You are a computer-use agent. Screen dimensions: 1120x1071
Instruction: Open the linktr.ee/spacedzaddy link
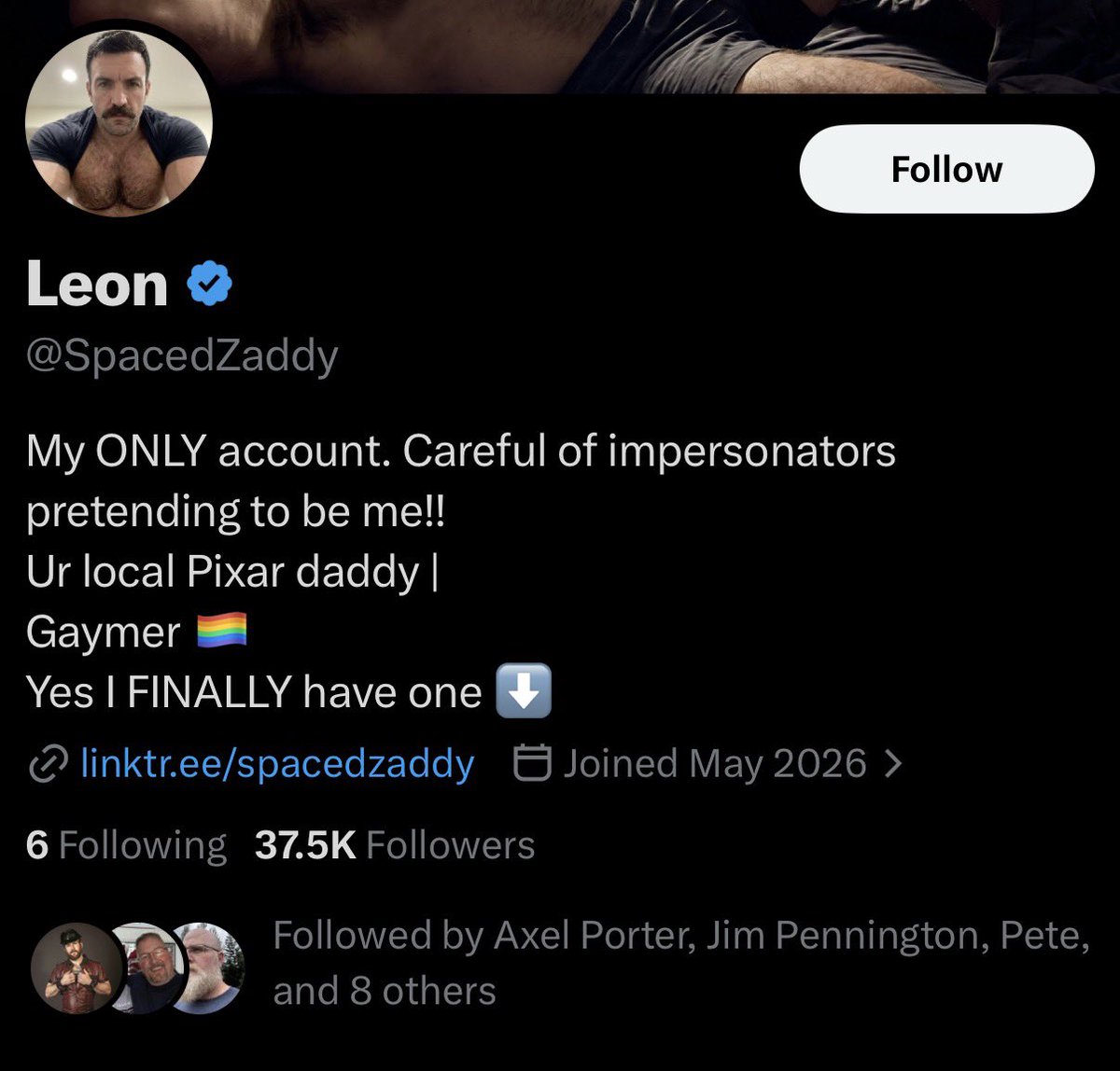277,764
